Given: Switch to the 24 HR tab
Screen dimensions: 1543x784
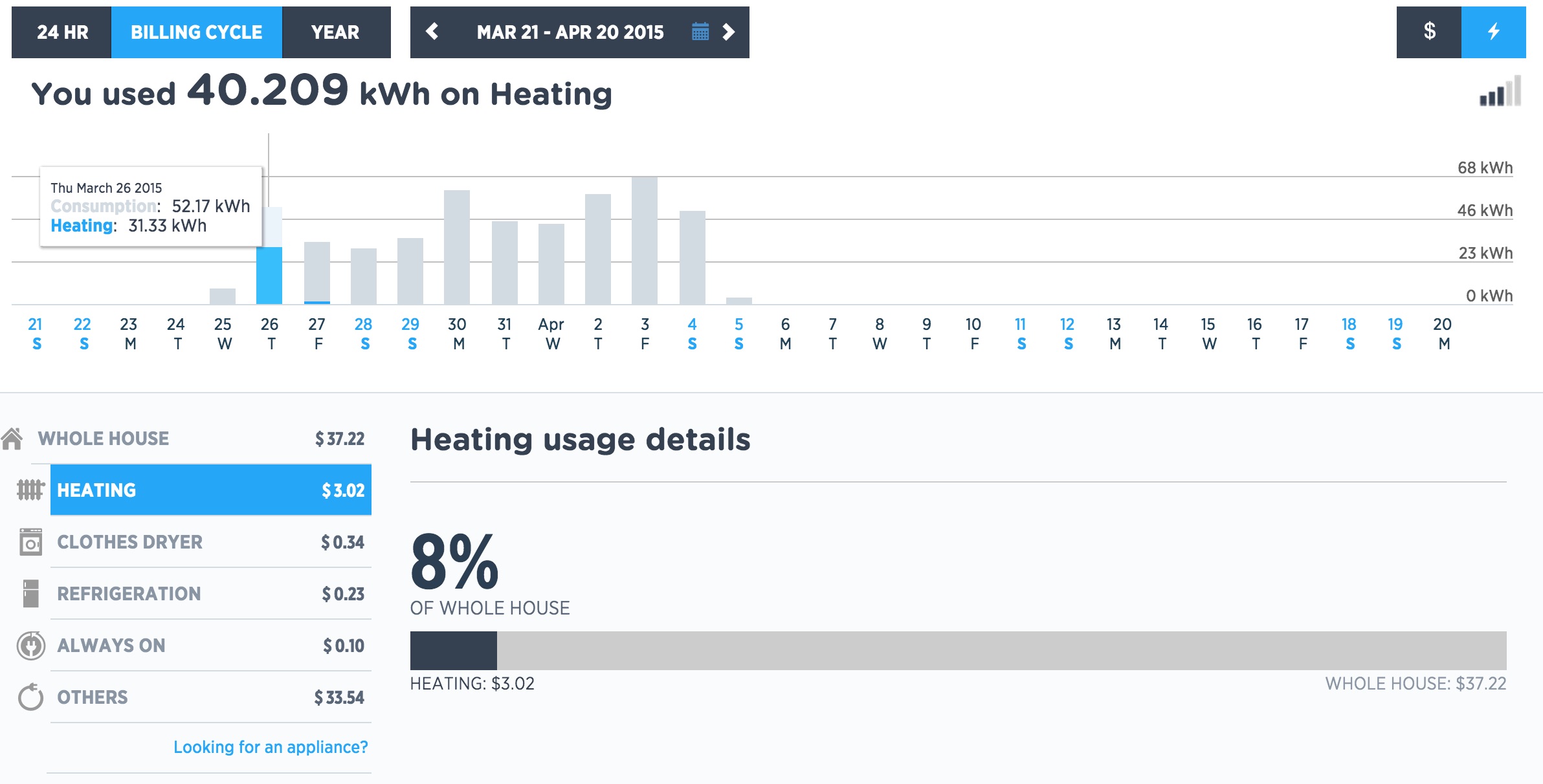Looking at the screenshot, I should [61, 32].
